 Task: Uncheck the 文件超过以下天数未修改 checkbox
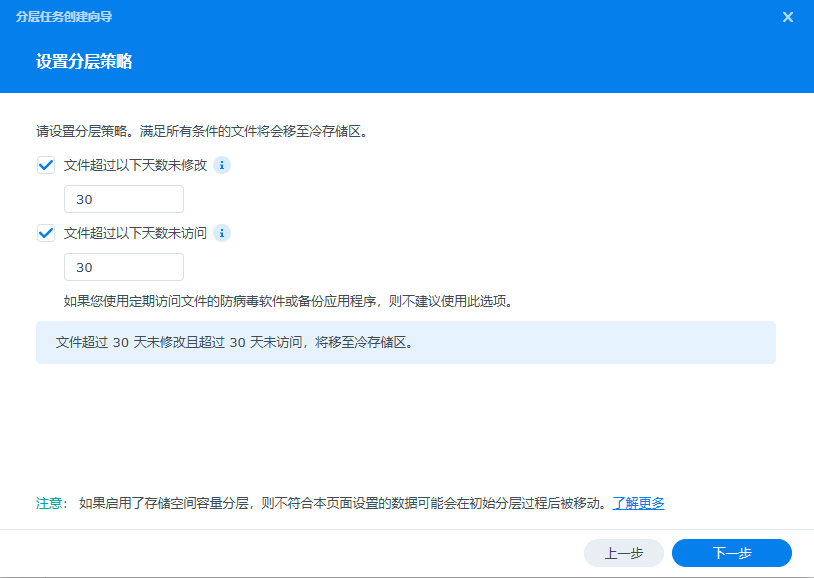(x=46, y=166)
